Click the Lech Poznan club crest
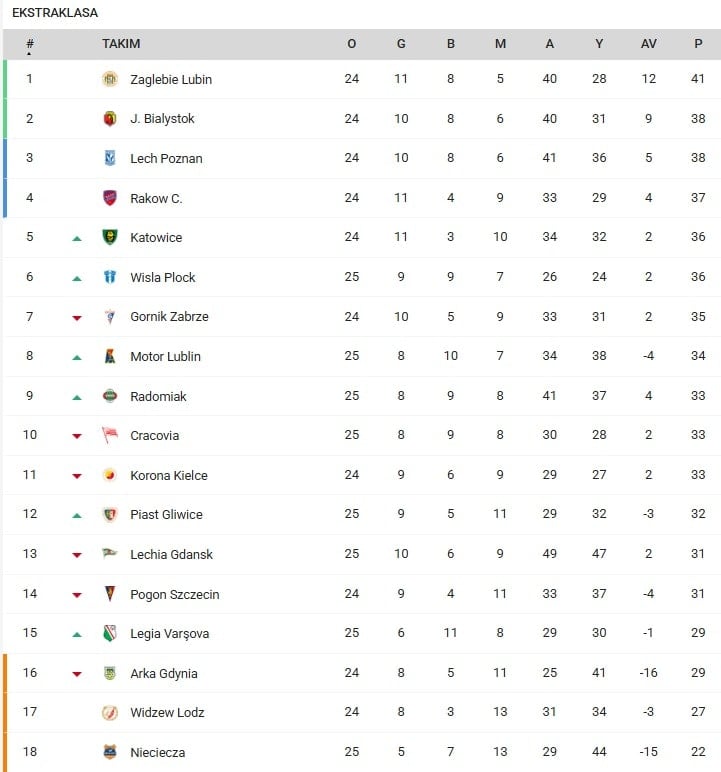Screen dimensions: 721x772 point(110,158)
